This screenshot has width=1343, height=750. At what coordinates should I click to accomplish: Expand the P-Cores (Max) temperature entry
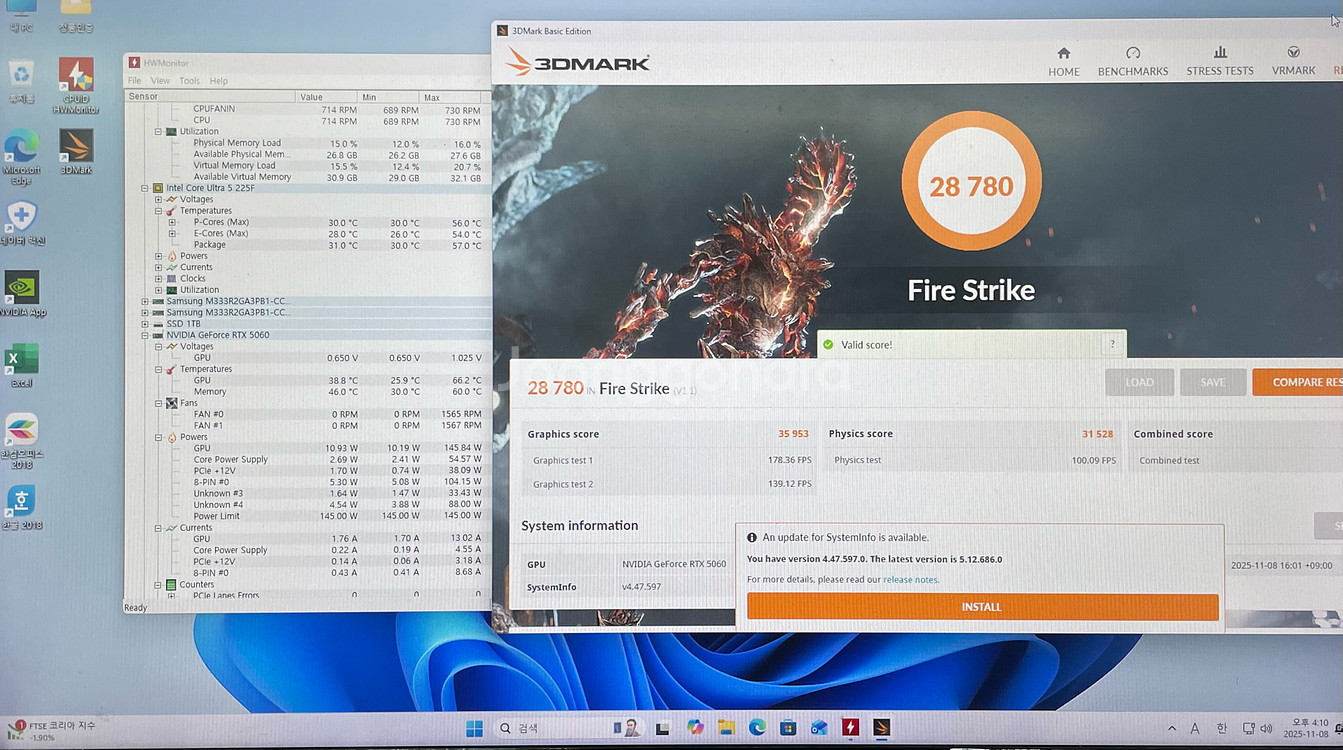[172, 222]
